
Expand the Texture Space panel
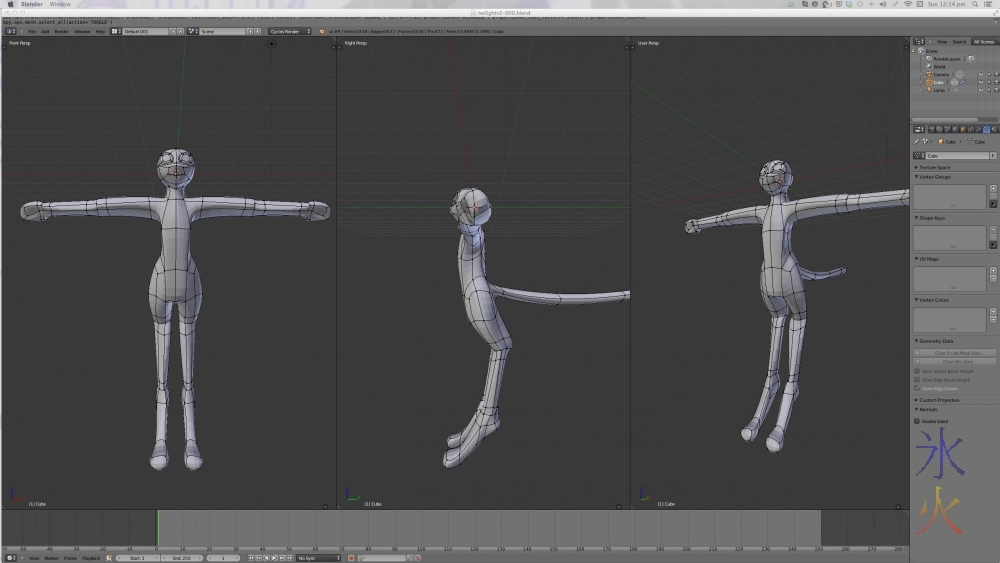click(935, 167)
